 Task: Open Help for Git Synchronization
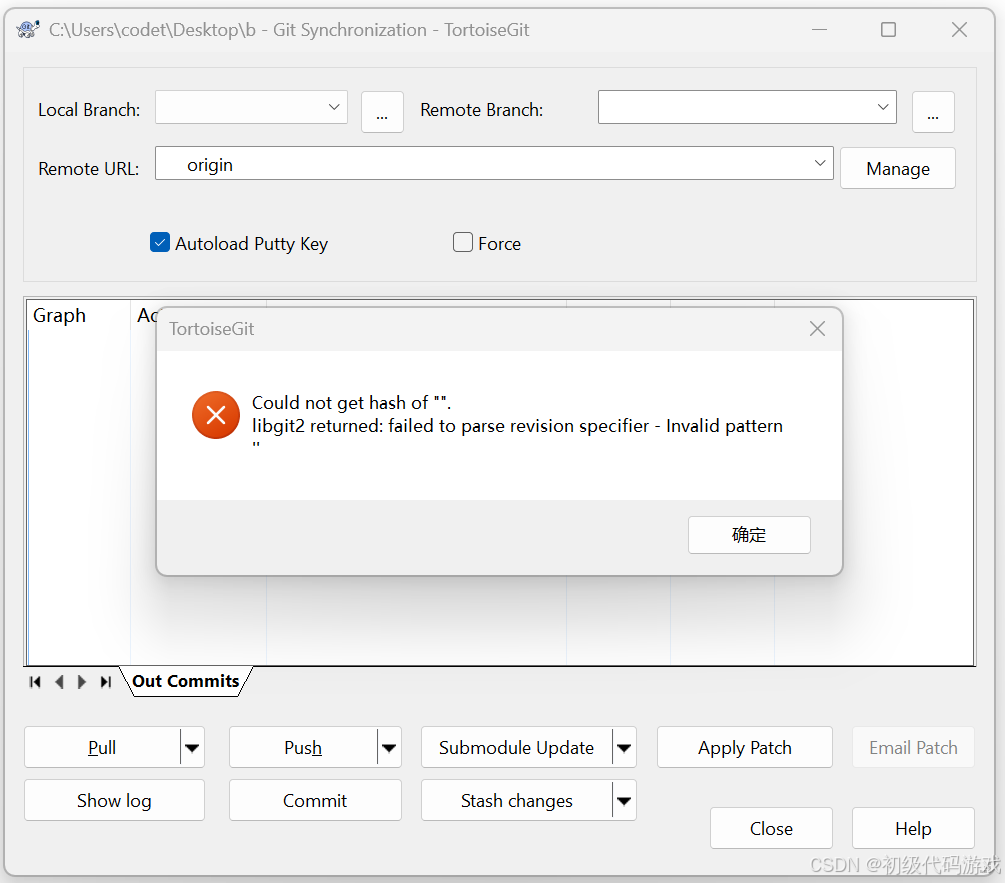click(x=913, y=829)
